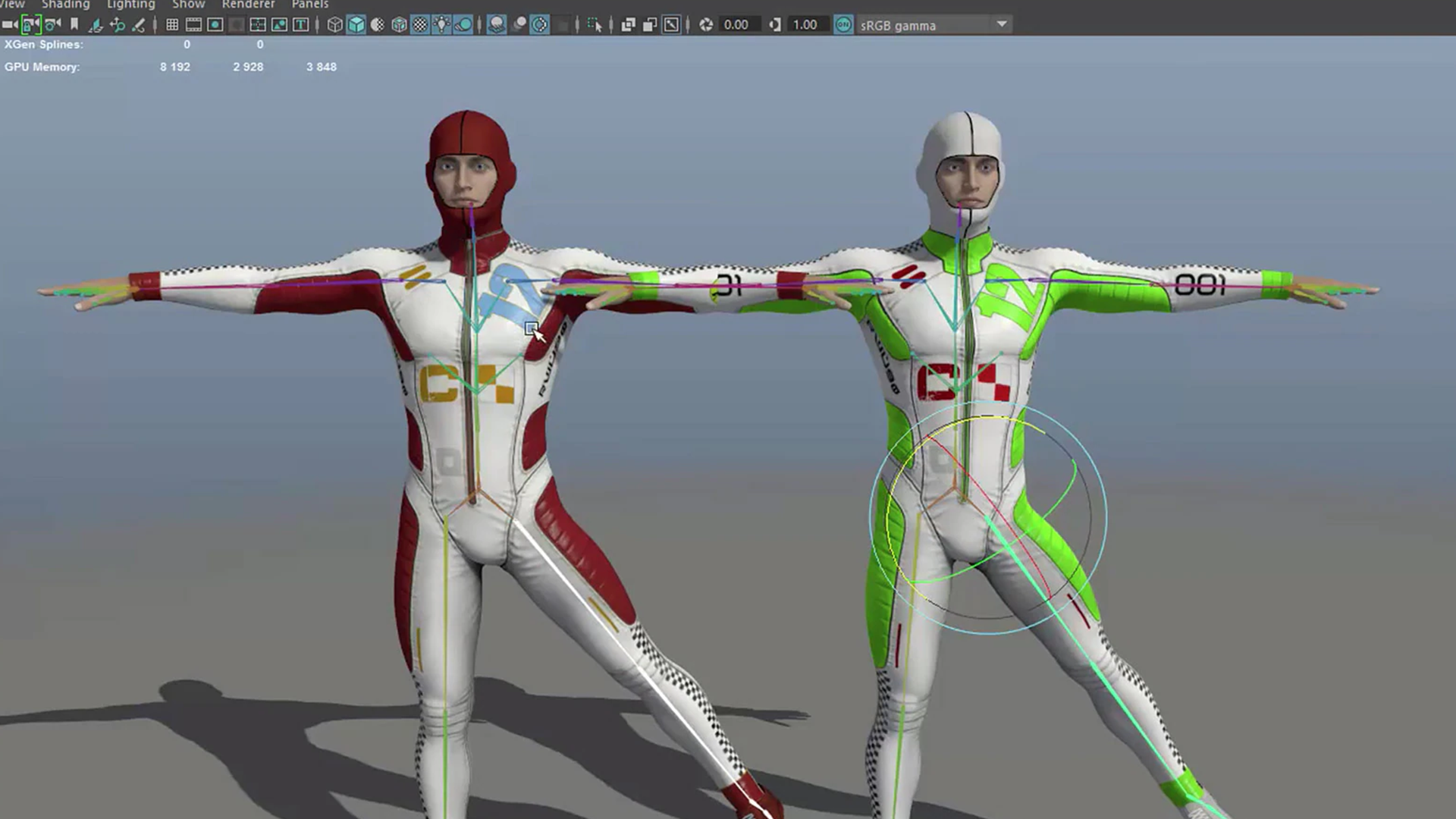Screen dimensions: 1456x819
Task: Toggle smooth shade all cube
Action: pyautogui.click(x=356, y=25)
